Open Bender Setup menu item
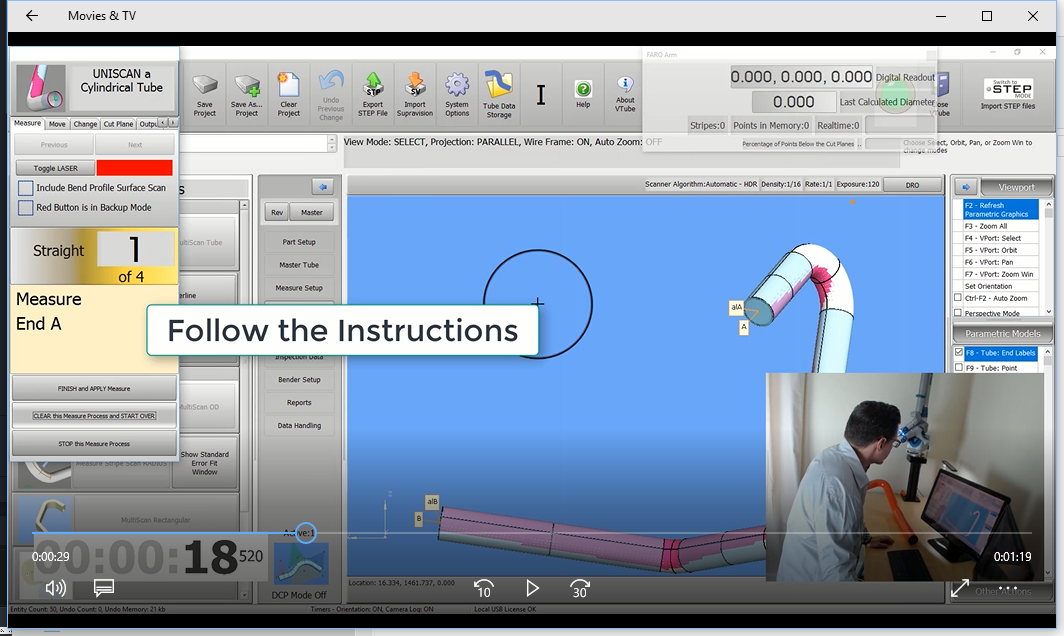Viewport: 1064px width, 636px height. pyautogui.click(x=299, y=379)
